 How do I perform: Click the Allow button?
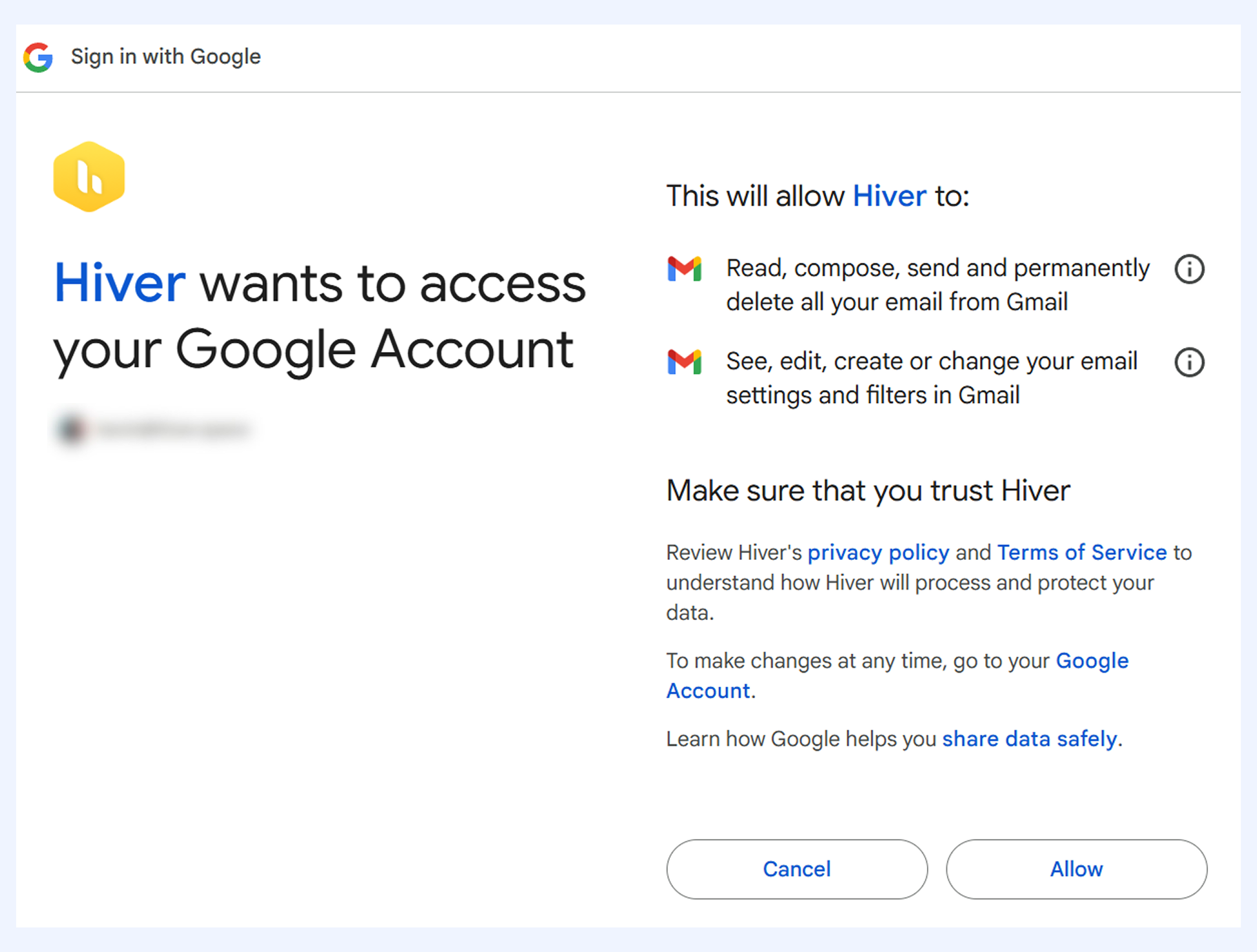[1076, 869]
